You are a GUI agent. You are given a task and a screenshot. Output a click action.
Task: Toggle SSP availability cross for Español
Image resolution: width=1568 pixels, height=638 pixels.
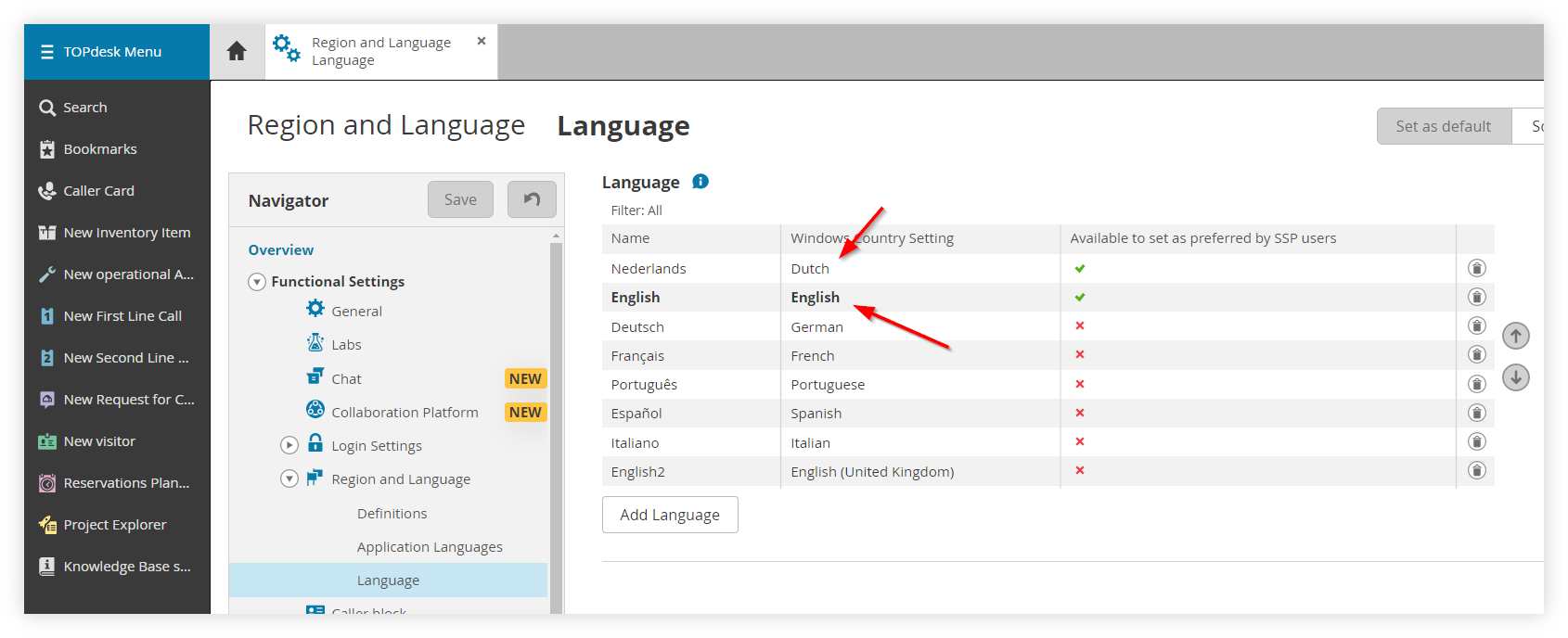coord(1080,413)
